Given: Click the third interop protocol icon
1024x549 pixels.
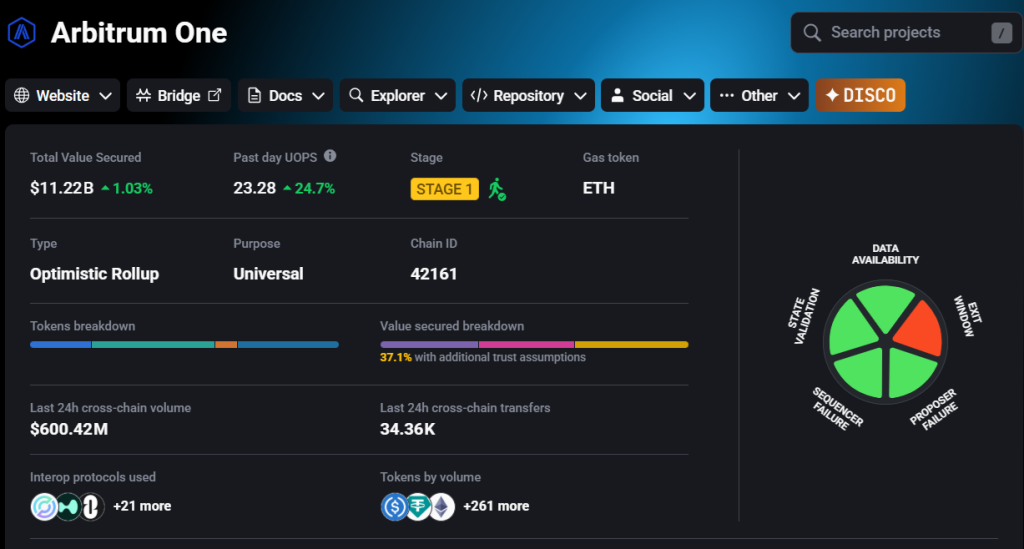Looking at the screenshot, I should (91, 507).
